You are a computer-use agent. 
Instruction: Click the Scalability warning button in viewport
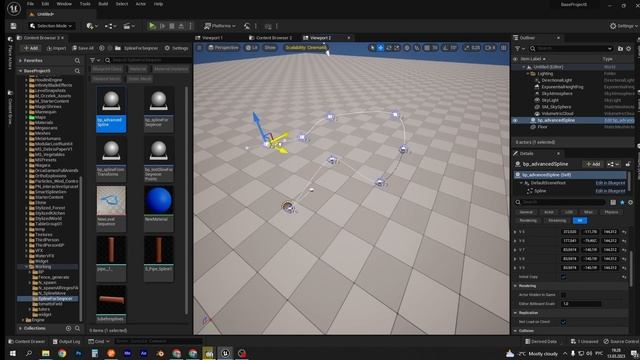305,48
